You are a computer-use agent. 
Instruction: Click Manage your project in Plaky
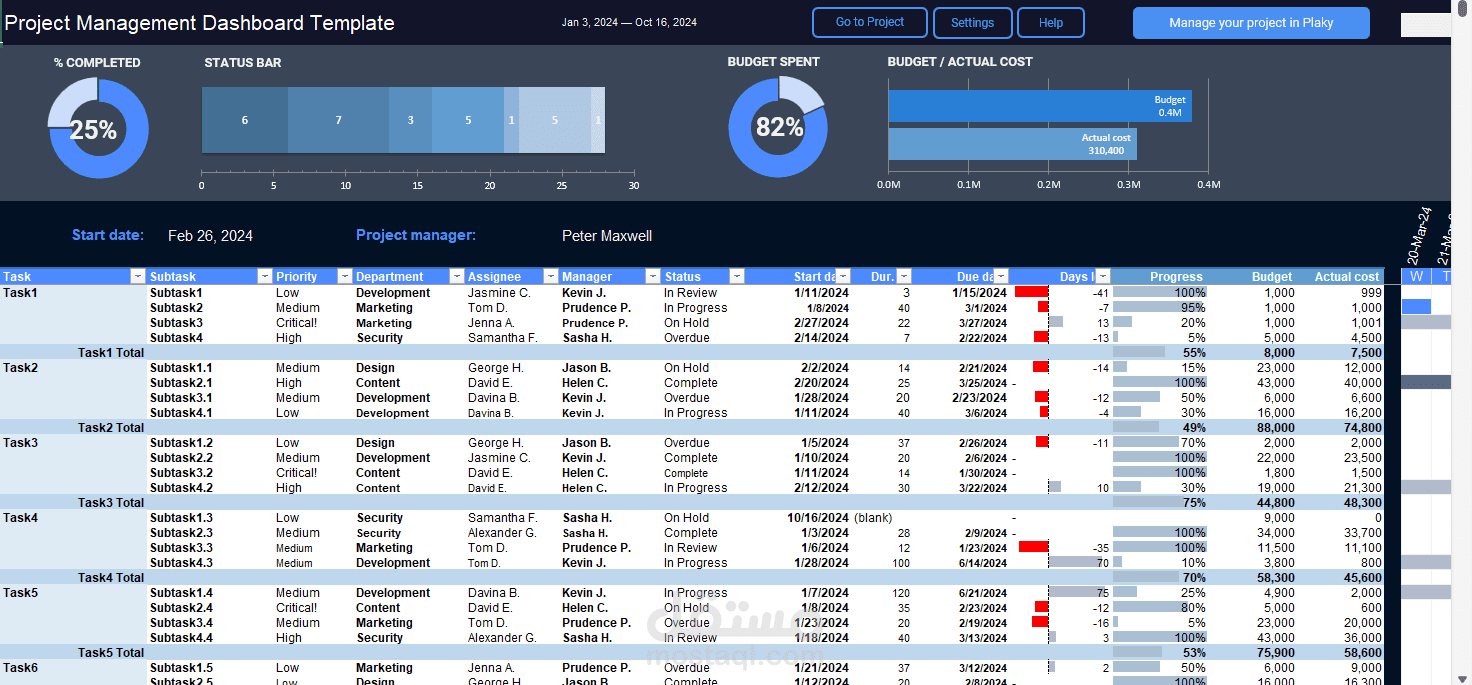pos(1251,22)
